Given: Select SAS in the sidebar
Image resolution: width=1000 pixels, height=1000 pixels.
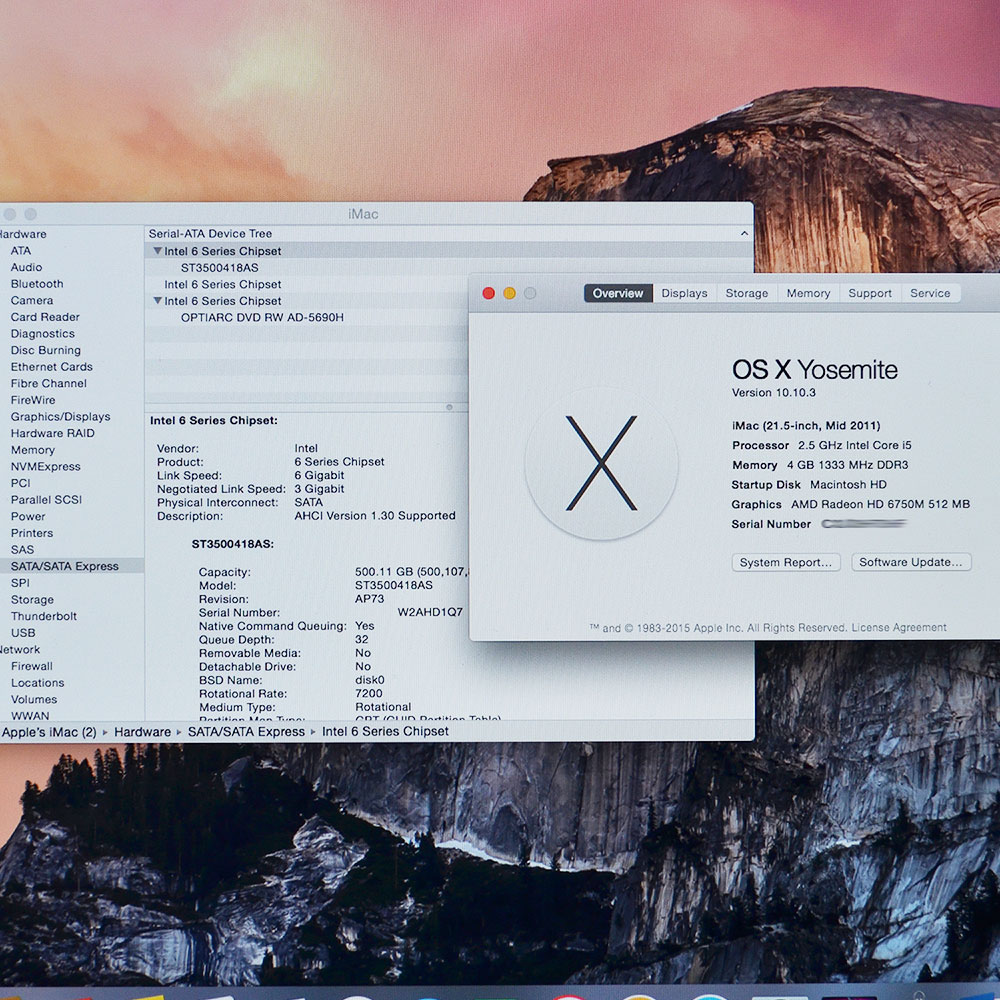Looking at the screenshot, I should pyautogui.click(x=22, y=549).
